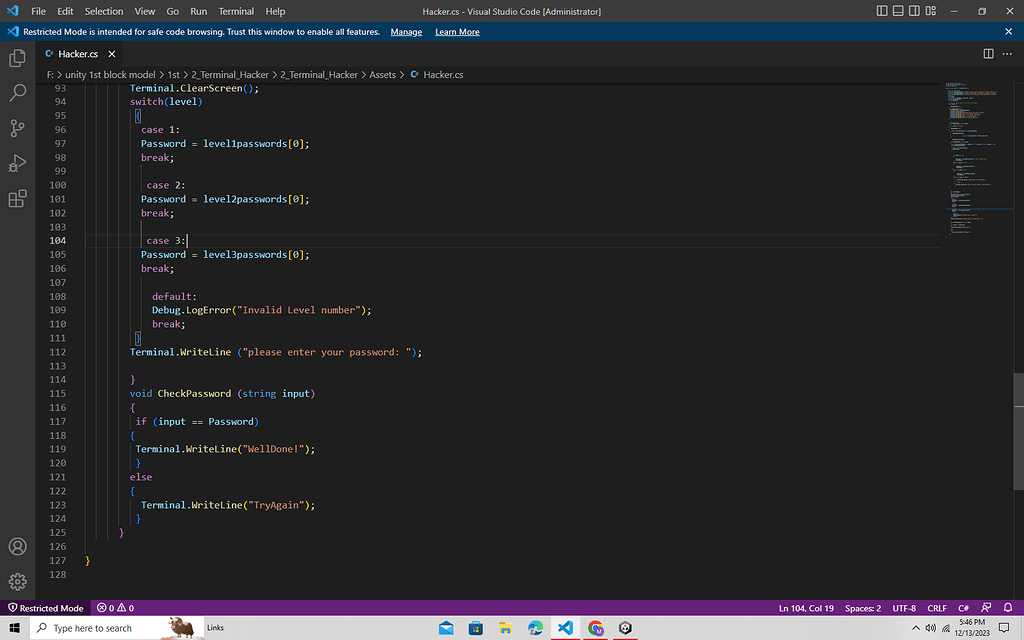Show hidden system tray icons
This screenshot has height=640, width=1024.
coord(916,628)
